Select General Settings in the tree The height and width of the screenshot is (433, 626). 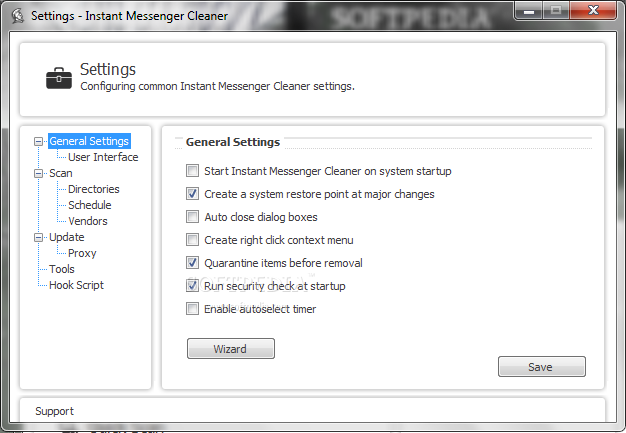(89, 141)
